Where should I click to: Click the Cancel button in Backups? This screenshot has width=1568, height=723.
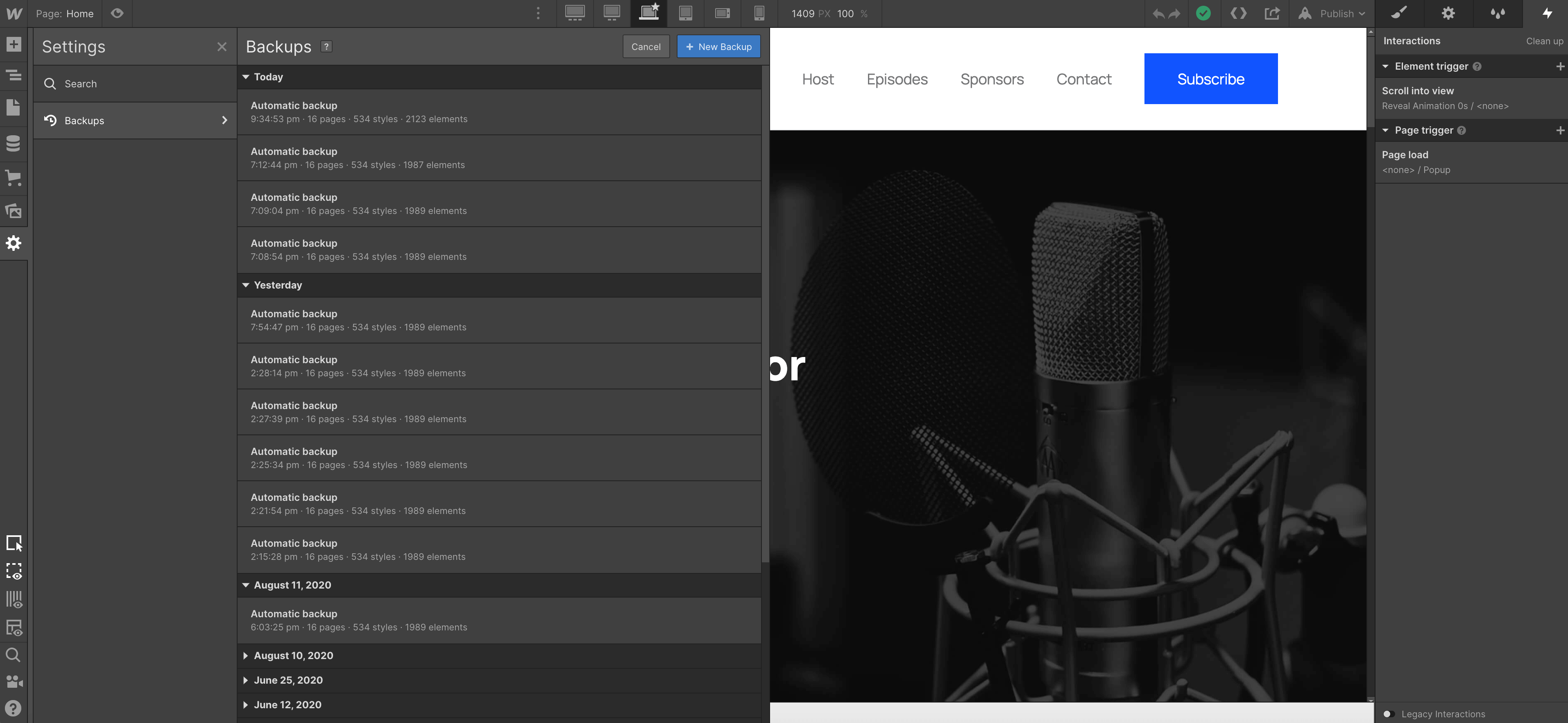[646, 46]
